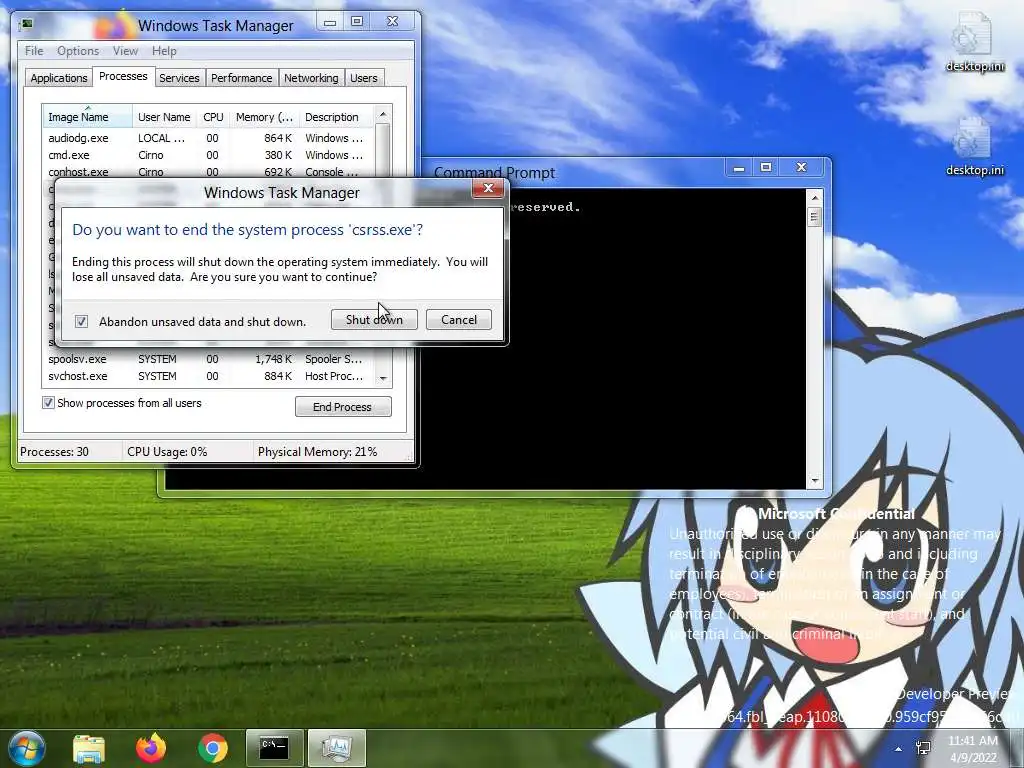Minimize the Command Prompt window
The height and width of the screenshot is (768, 1024).
click(x=739, y=168)
